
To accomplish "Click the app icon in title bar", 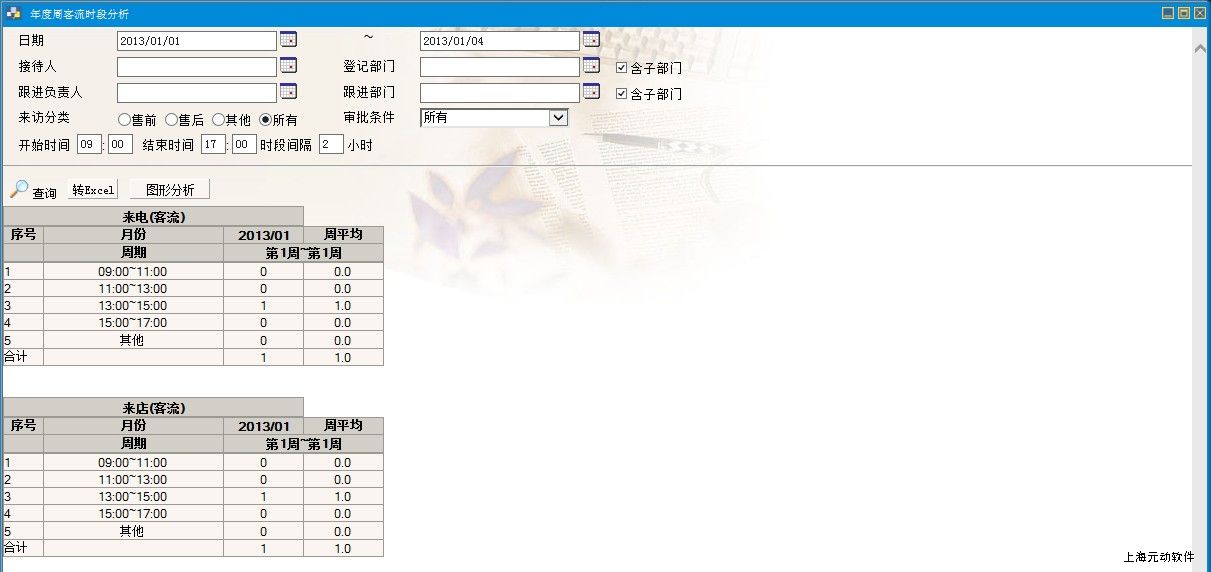I will (x=14, y=14).
